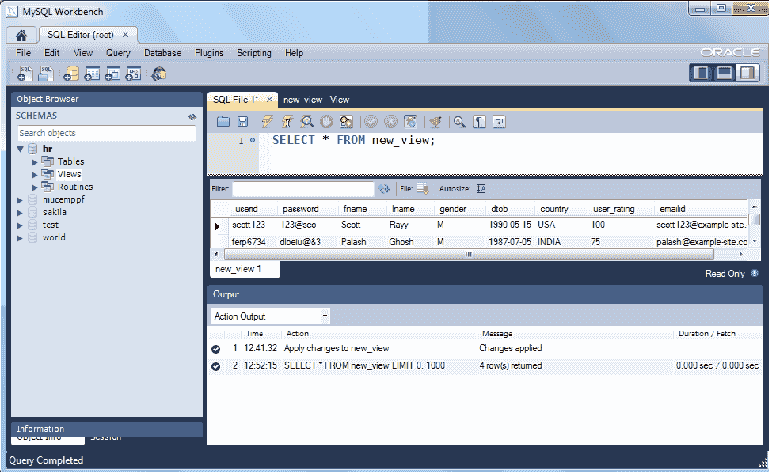Image resolution: width=769 pixels, height=472 pixels.
Task: Open the Database menu
Action: coord(162,52)
